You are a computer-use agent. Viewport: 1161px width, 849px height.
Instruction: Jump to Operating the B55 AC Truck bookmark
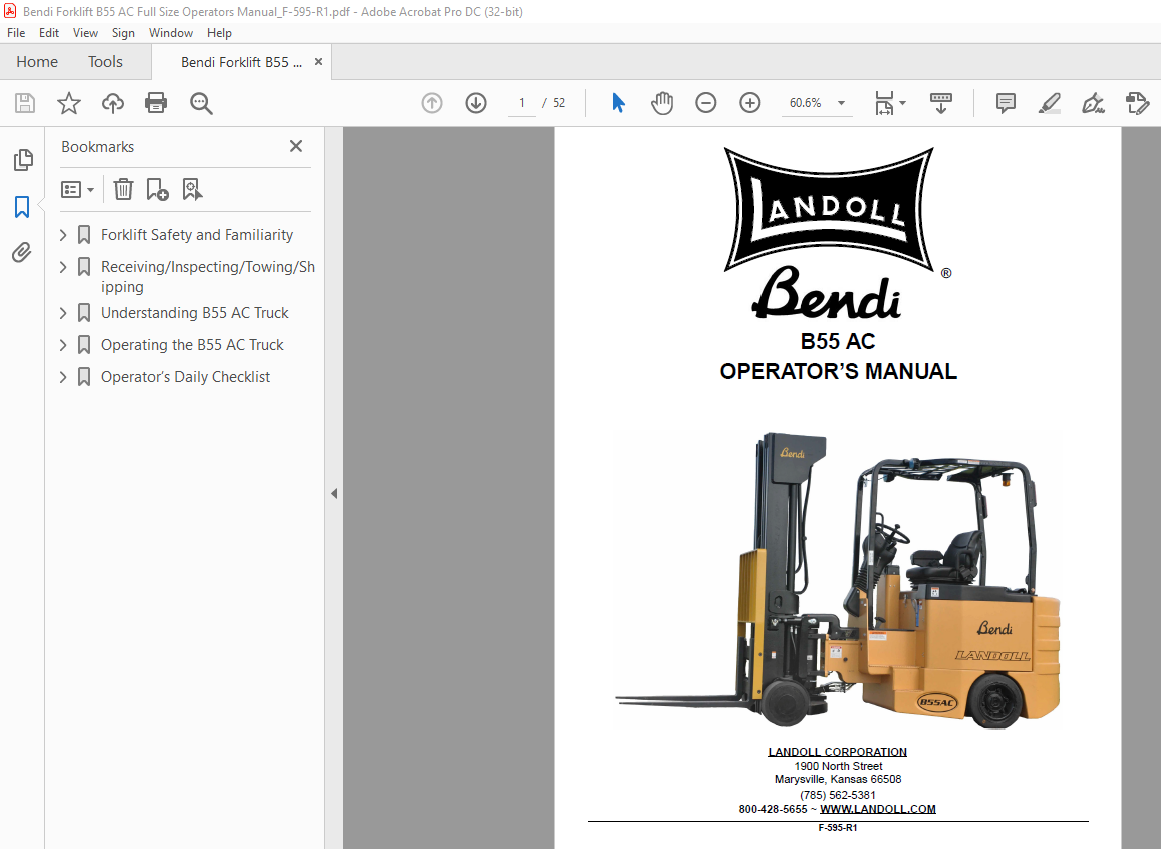coord(193,345)
